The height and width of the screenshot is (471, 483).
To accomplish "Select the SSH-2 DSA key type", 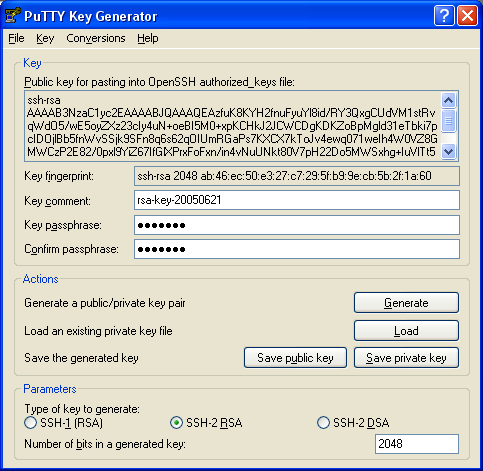I will 353,423.
